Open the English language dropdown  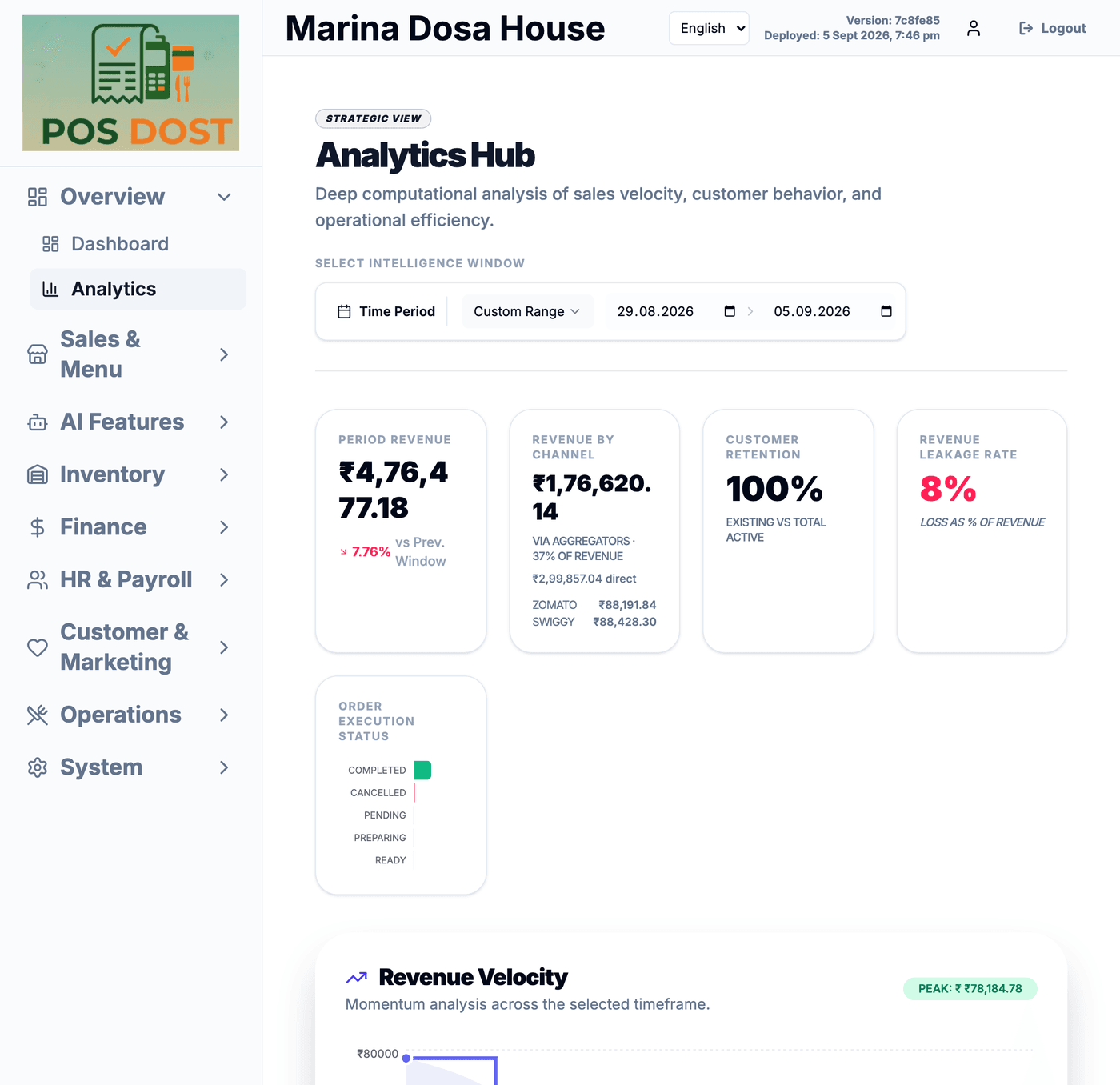(709, 28)
